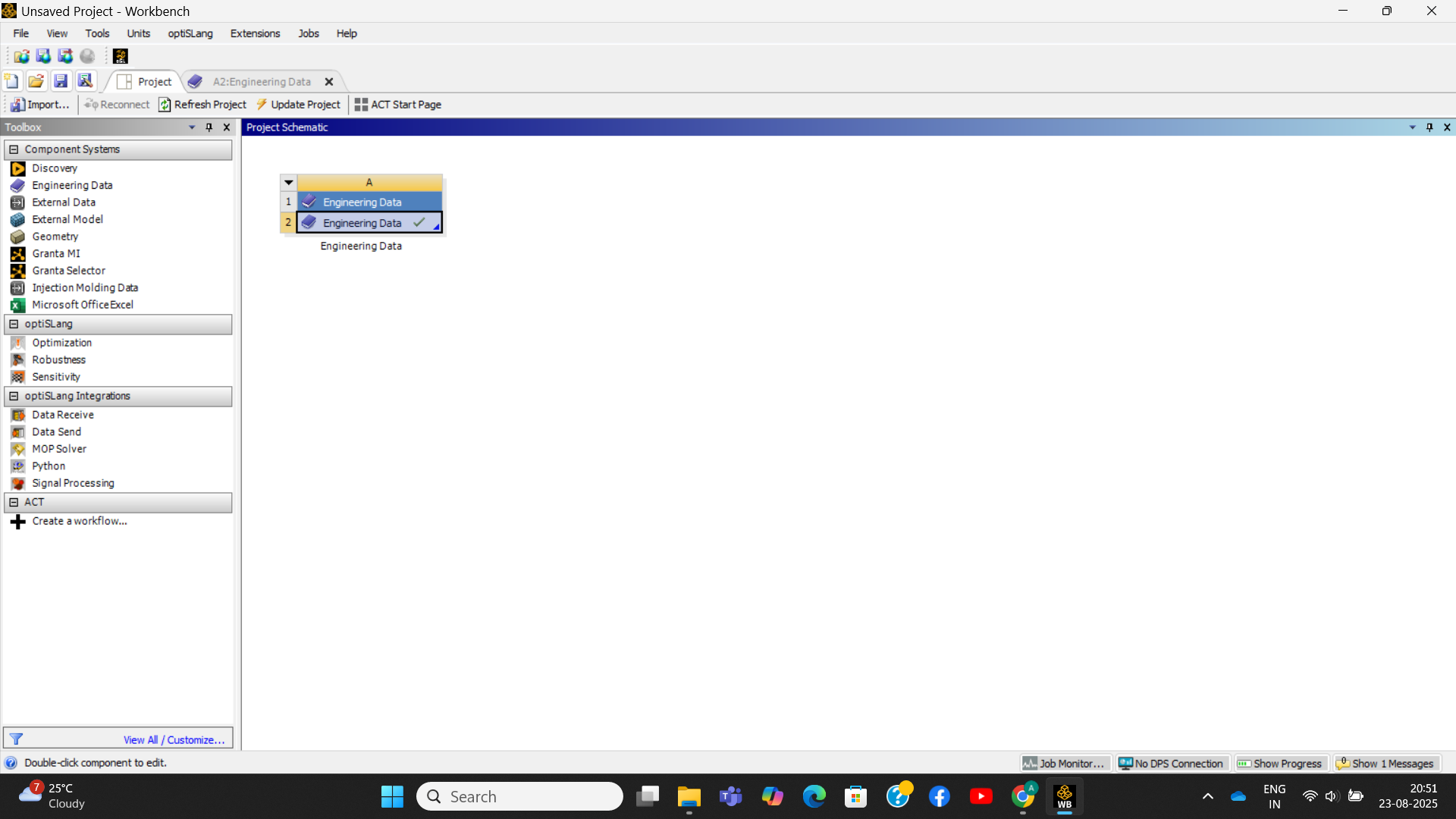This screenshot has width=1456, height=819.
Task: Click the Save Project floppy disk icon
Action: coord(61,81)
